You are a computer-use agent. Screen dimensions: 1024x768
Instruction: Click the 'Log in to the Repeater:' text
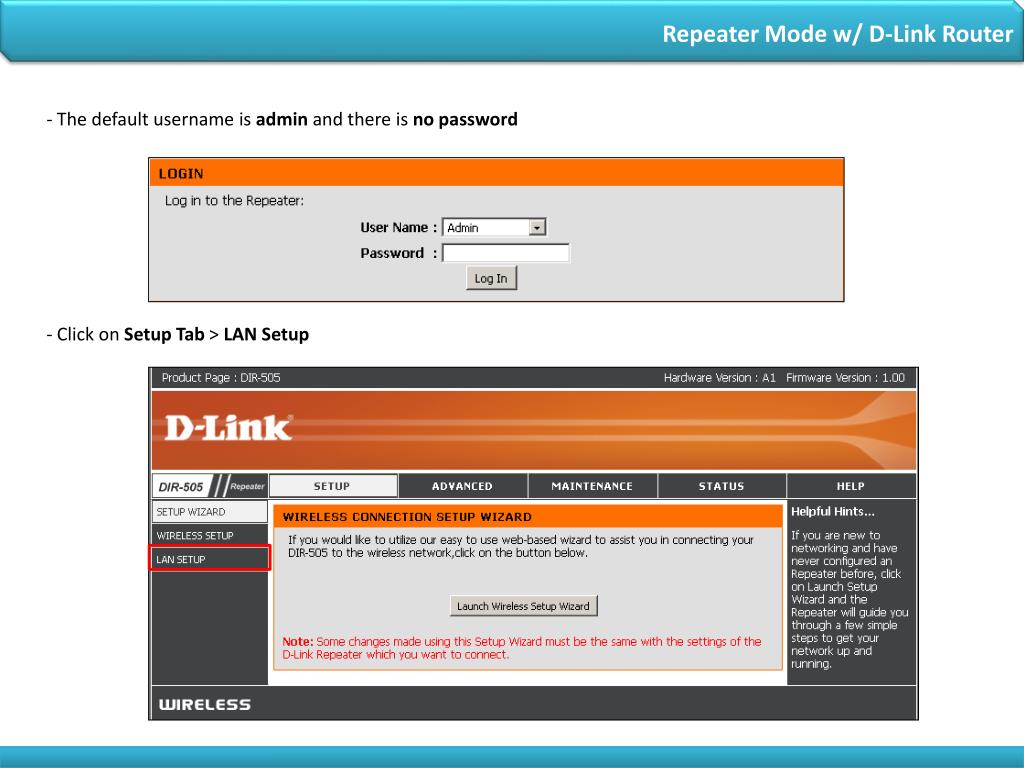pyautogui.click(x=234, y=200)
